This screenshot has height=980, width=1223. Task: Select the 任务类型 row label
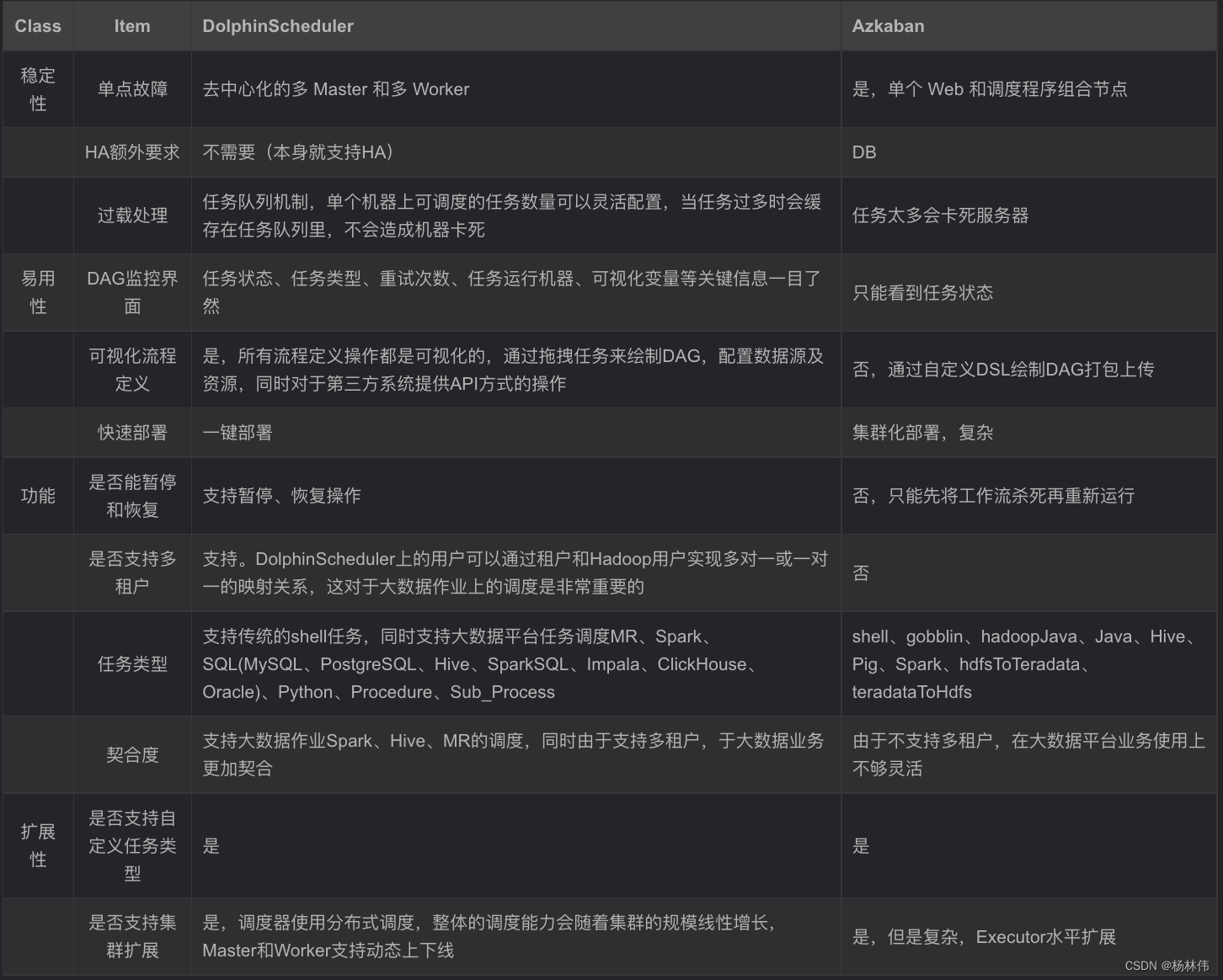pos(131,664)
